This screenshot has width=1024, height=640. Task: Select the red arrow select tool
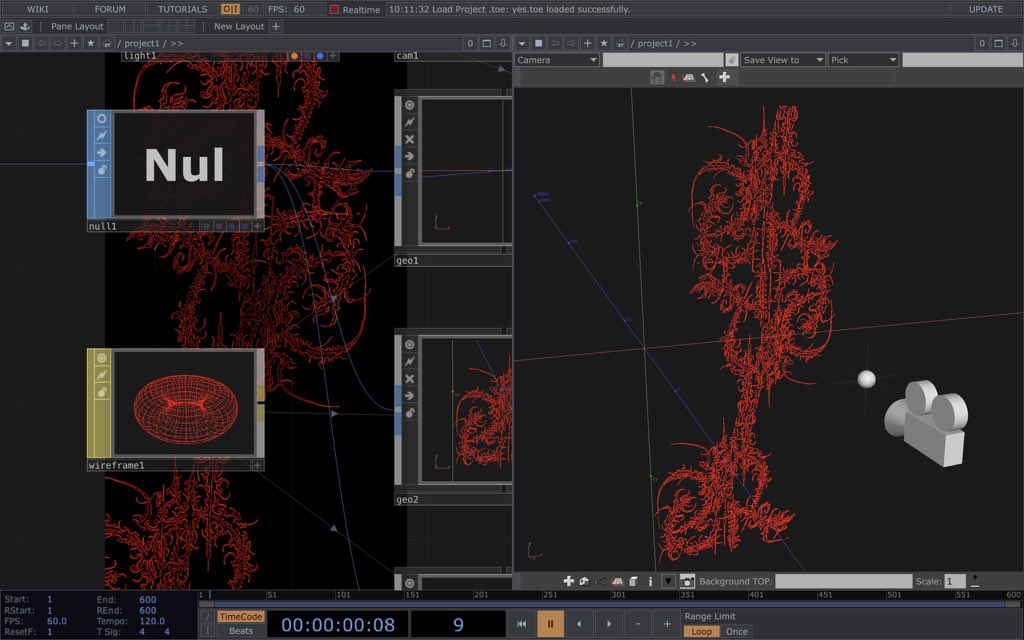[x=673, y=77]
